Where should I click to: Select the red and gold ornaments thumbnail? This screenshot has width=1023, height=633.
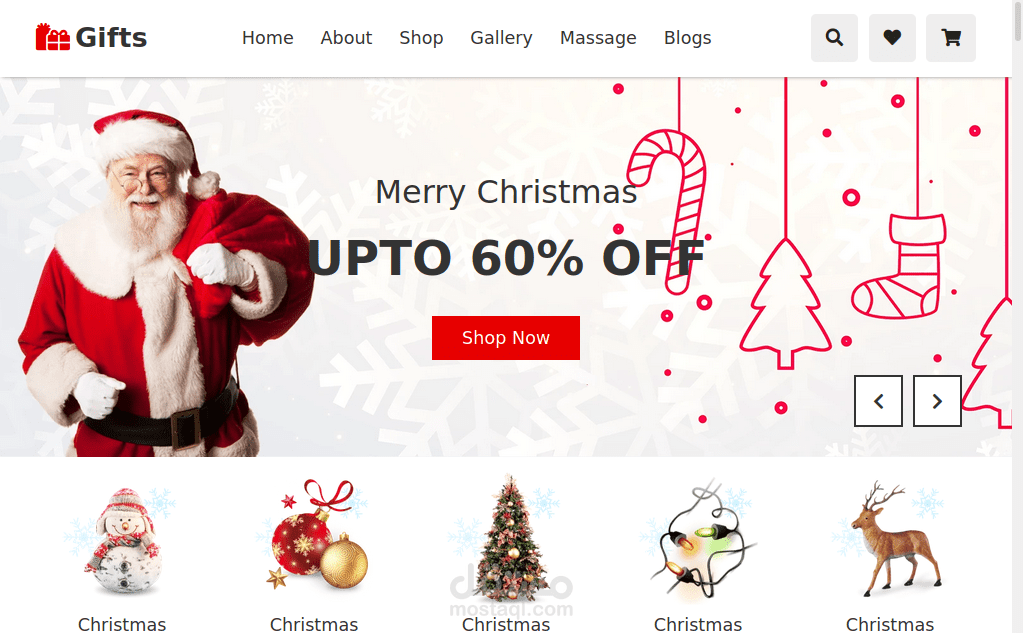pyautogui.click(x=314, y=535)
